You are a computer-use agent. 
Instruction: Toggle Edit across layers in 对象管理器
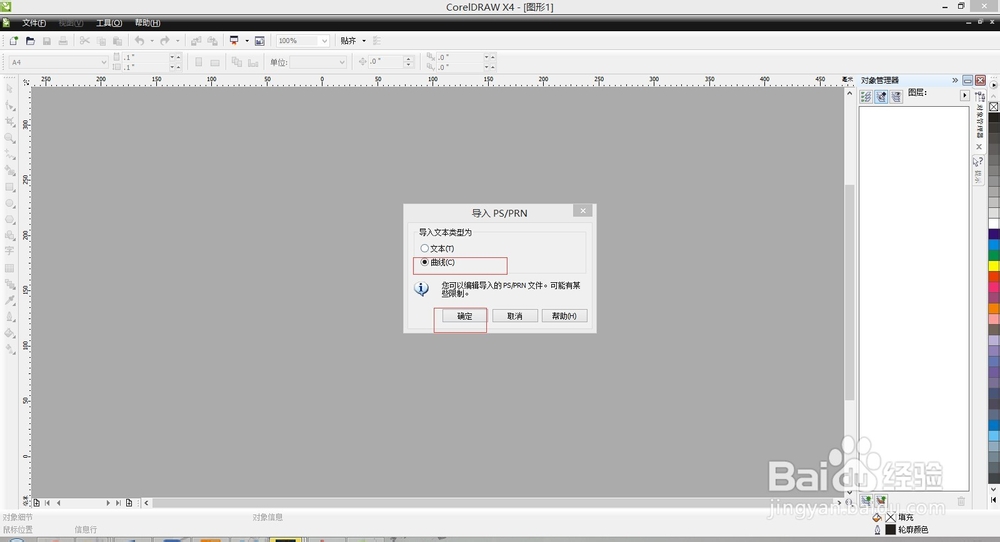(x=881, y=97)
